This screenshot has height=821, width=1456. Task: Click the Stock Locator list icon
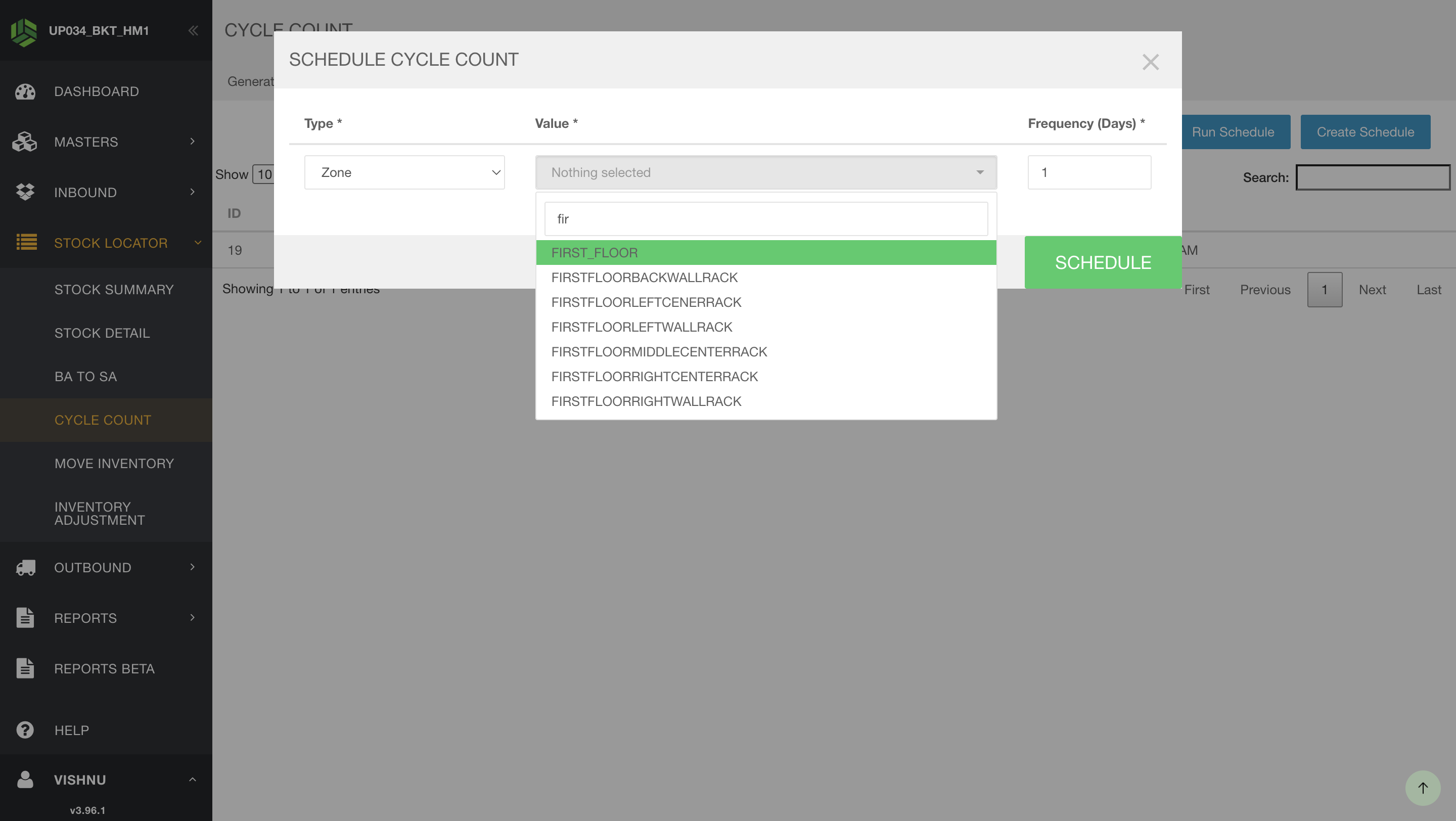pos(26,242)
